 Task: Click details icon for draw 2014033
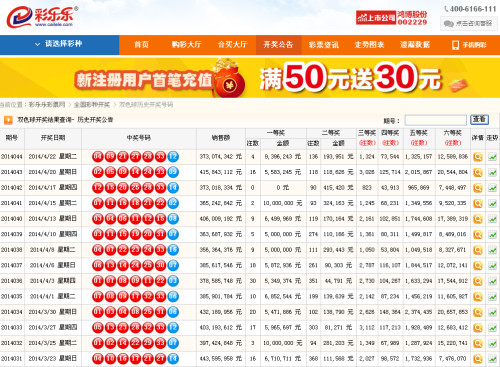tap(478, 328)
